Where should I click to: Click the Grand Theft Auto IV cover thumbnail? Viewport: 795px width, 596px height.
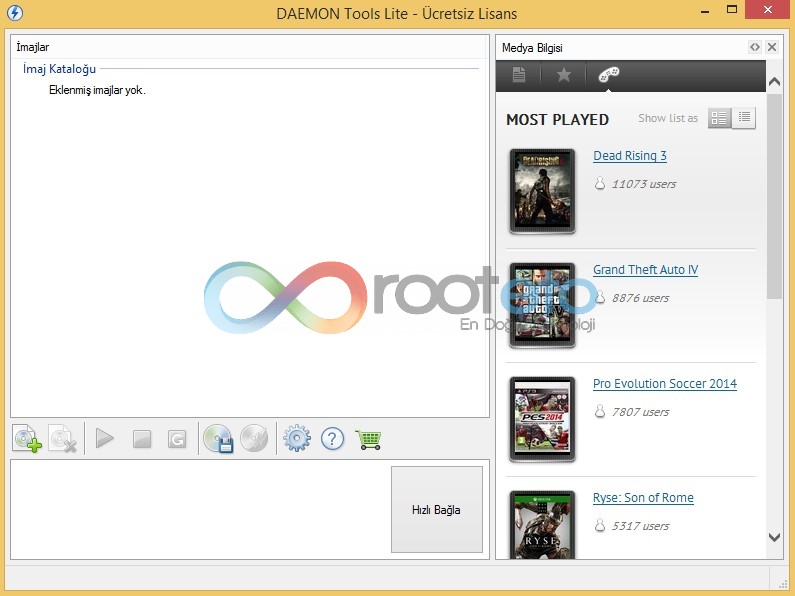click(x=543, y=305)
